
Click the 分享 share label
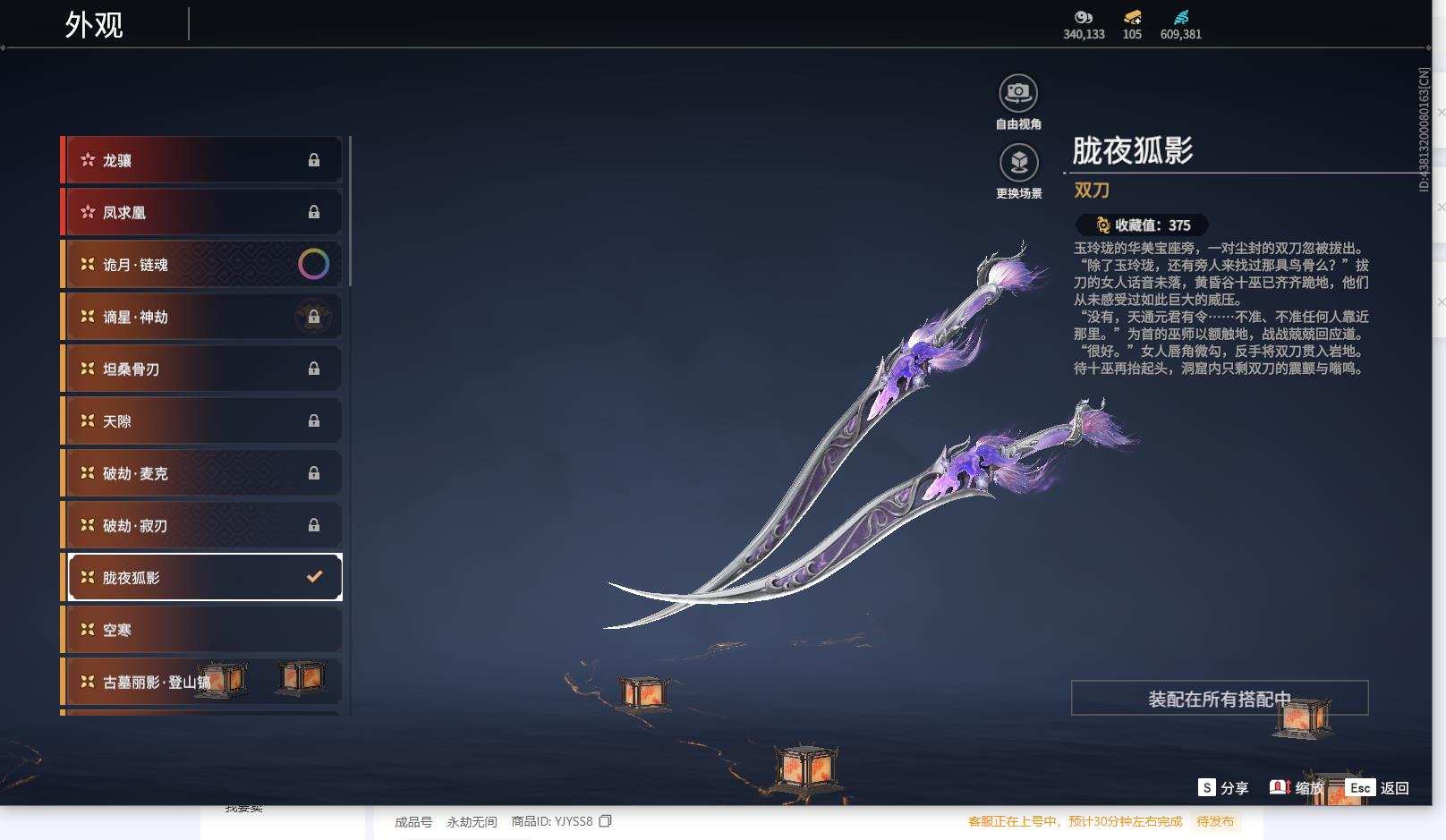(1234, 788)
